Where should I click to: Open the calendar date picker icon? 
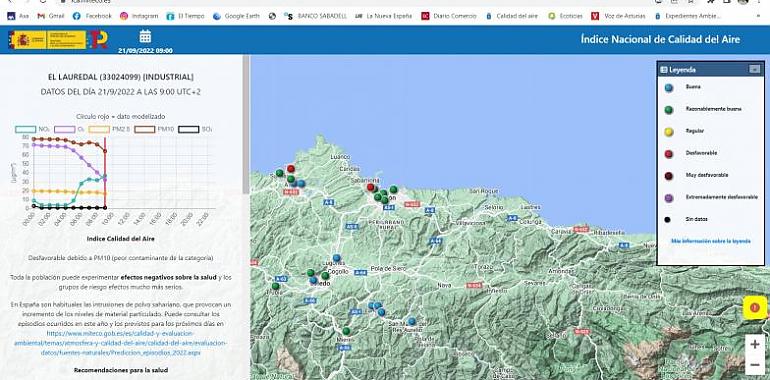pyautogui.click(x=145, y=36)
